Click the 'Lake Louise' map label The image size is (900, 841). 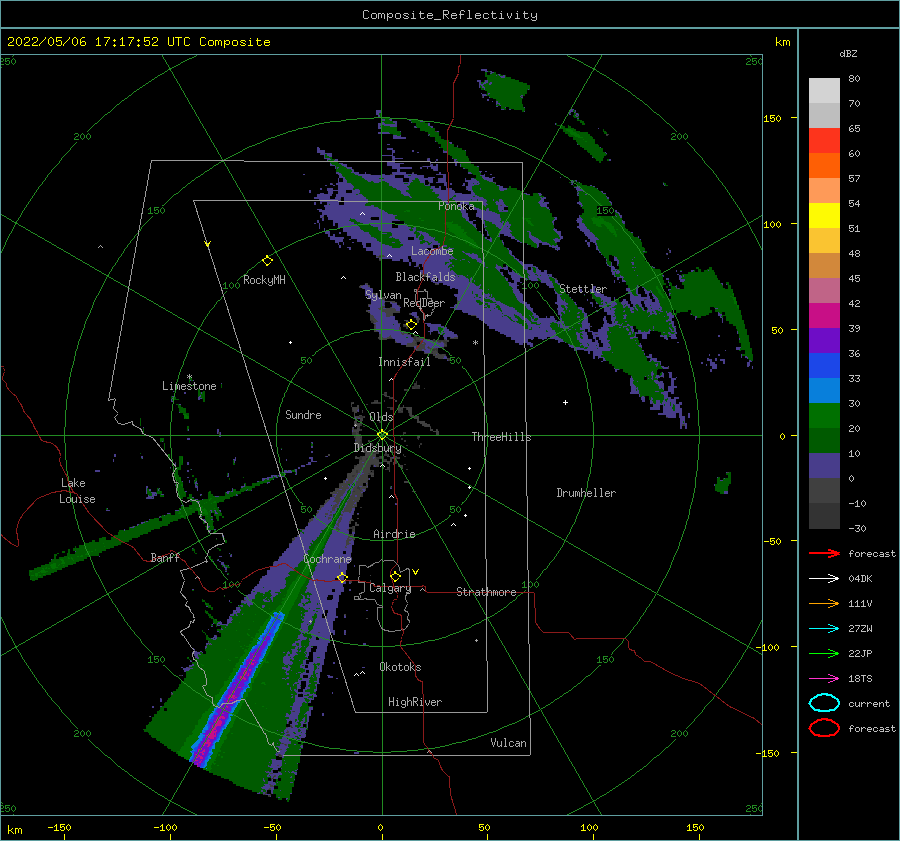click(77, 491)
